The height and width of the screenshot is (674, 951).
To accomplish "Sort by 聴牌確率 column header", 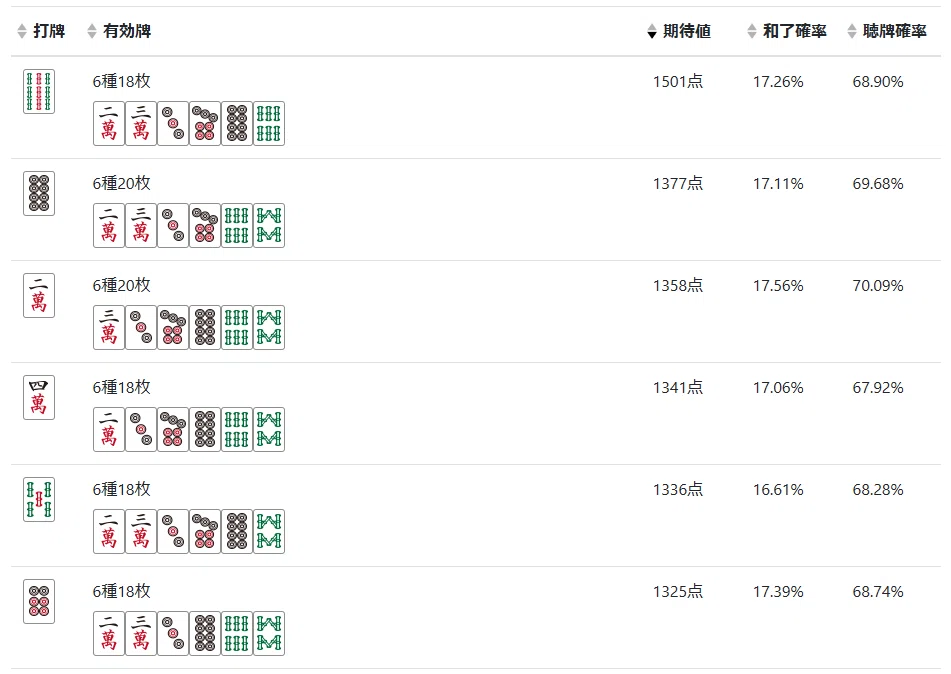I will [x=887, y=31].
